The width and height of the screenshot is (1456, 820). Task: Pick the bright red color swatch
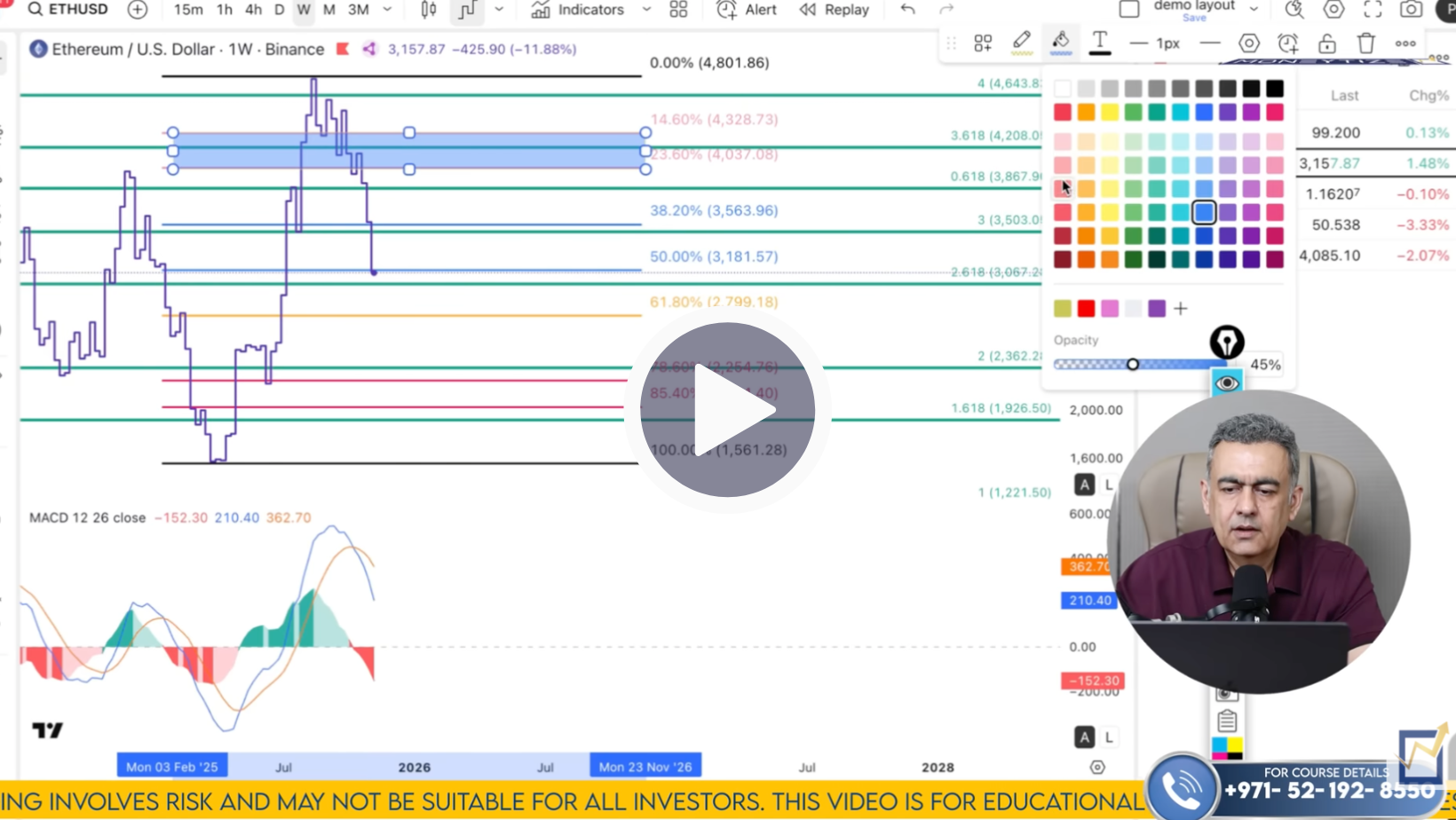pos(1062,112)
